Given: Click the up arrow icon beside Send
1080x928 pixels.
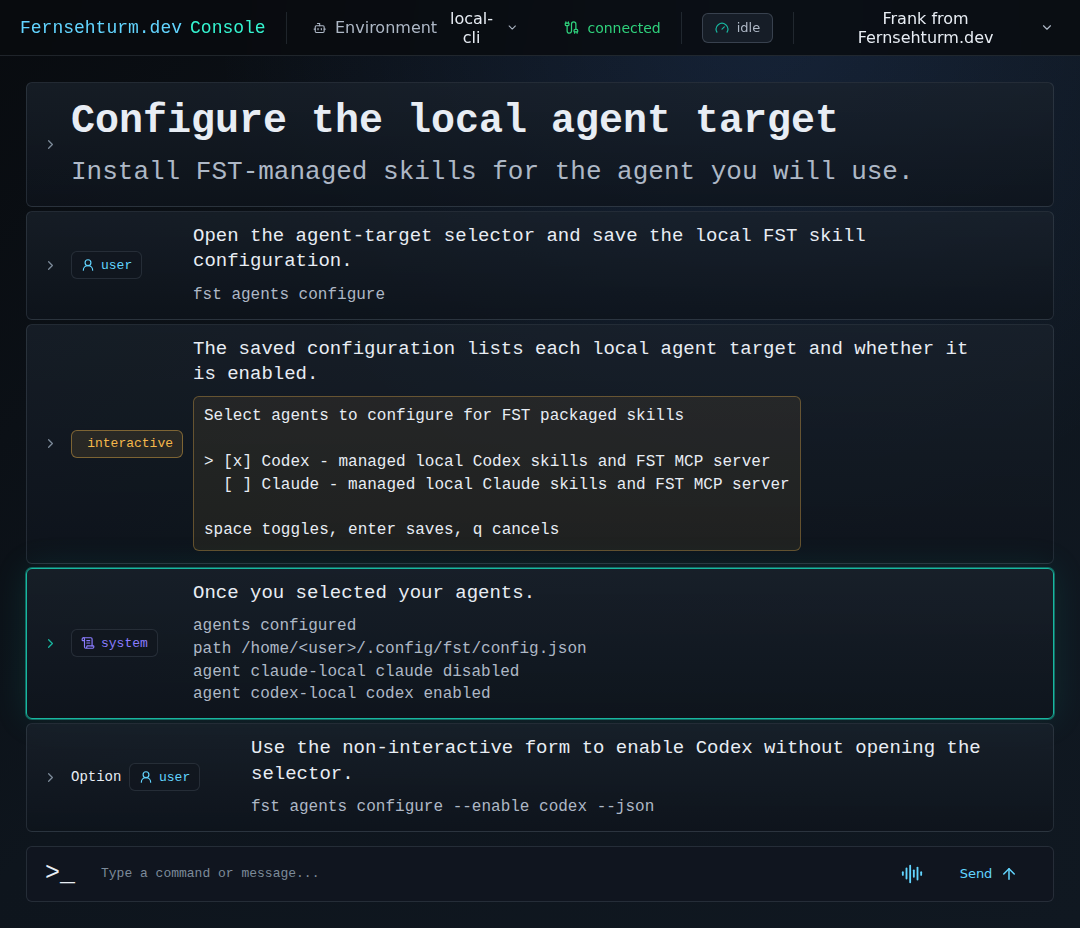Looking at the screenshot, I should click(x=1009, y=874).
